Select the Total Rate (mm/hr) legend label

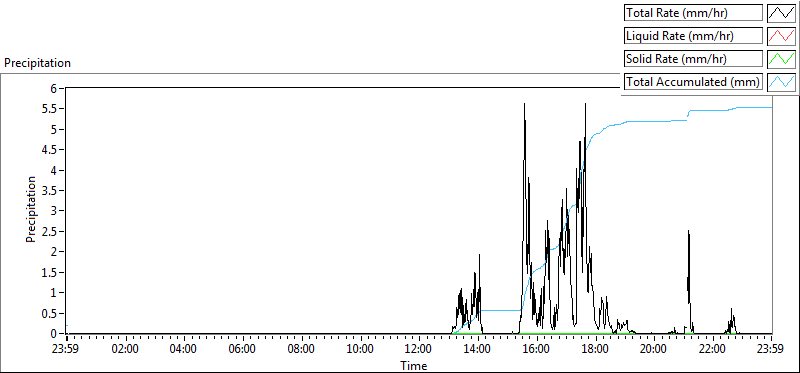[x=694, y=13]
